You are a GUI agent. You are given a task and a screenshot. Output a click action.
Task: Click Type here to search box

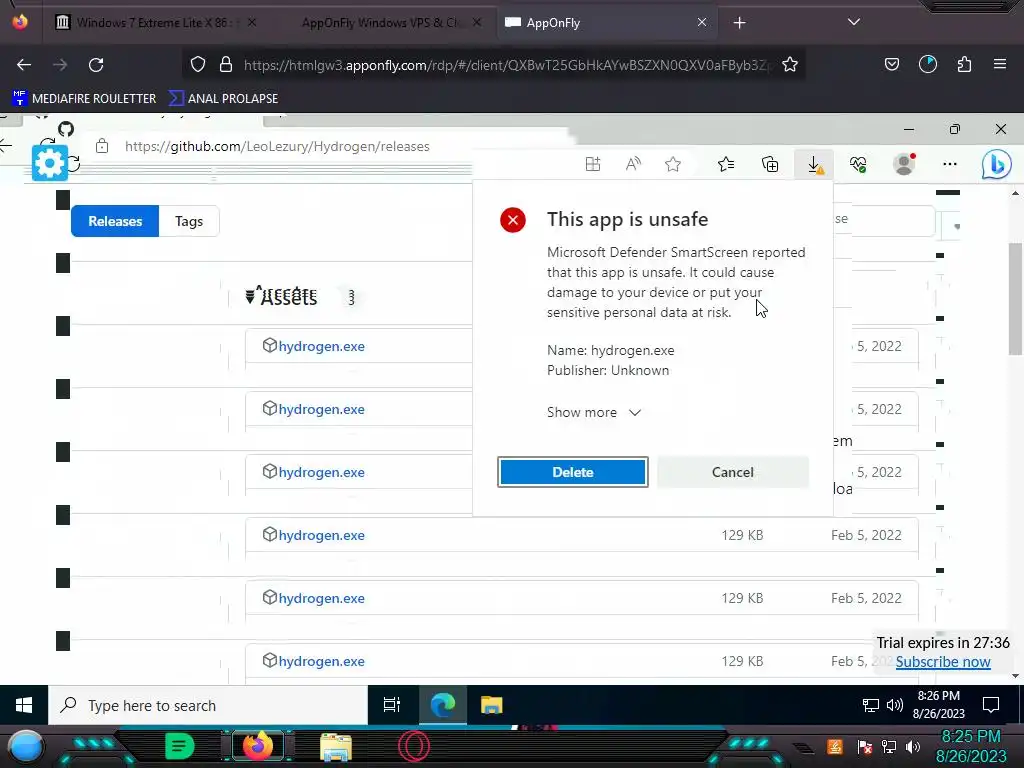click(208, 705)
